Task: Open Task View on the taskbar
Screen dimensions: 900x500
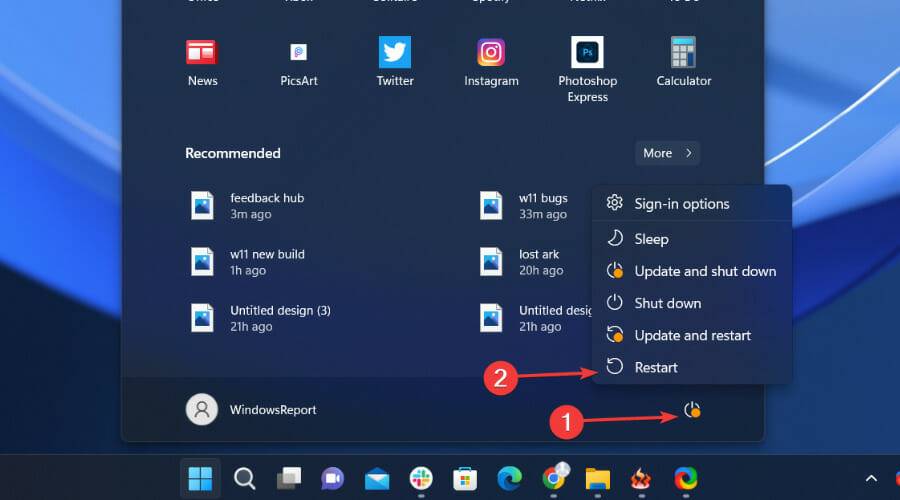Action: (x=289, y=478)
